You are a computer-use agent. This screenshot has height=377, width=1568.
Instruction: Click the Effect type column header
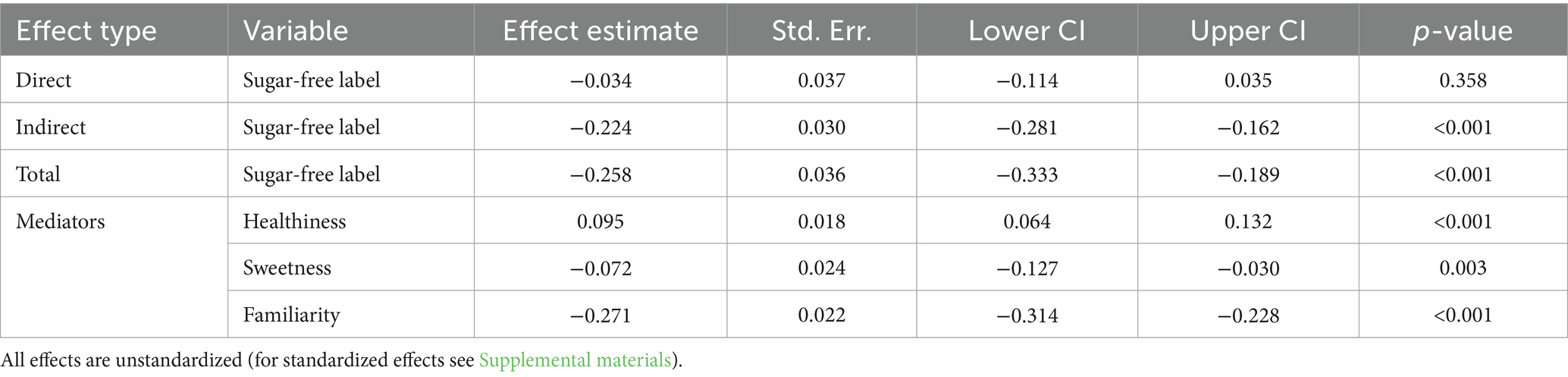pos(86,30)
